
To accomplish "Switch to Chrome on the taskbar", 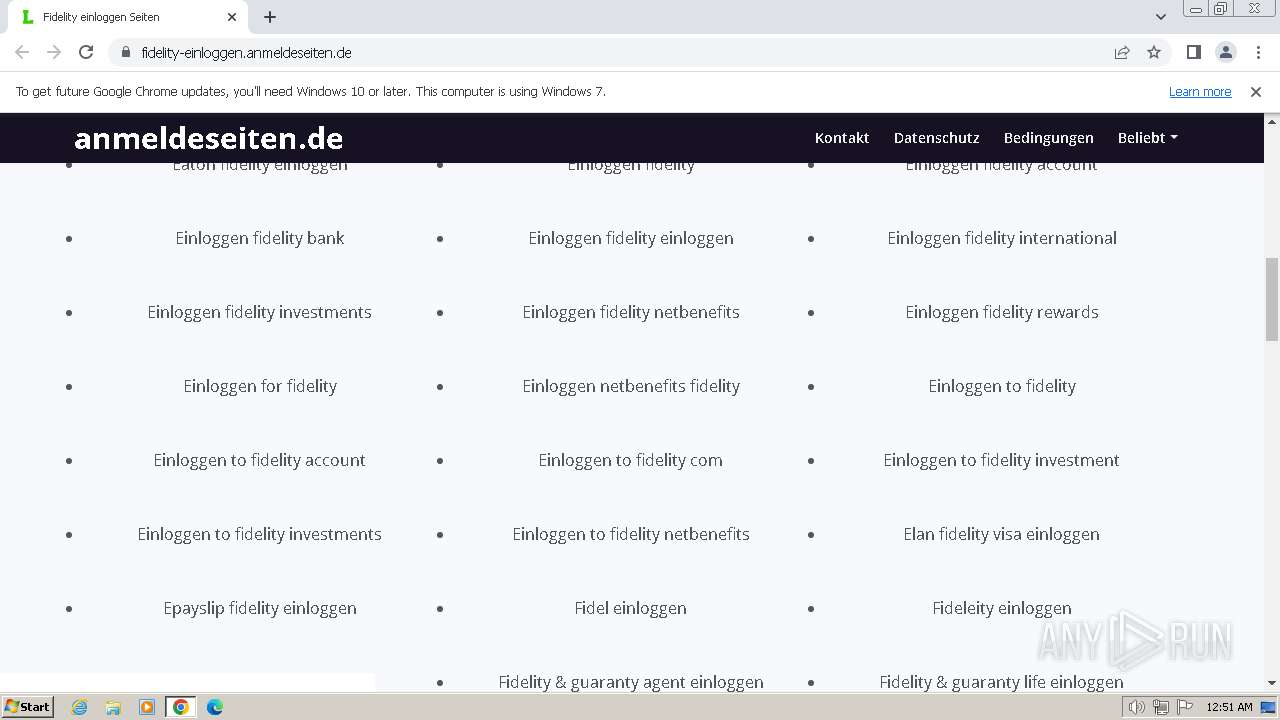I will (181, 707).
